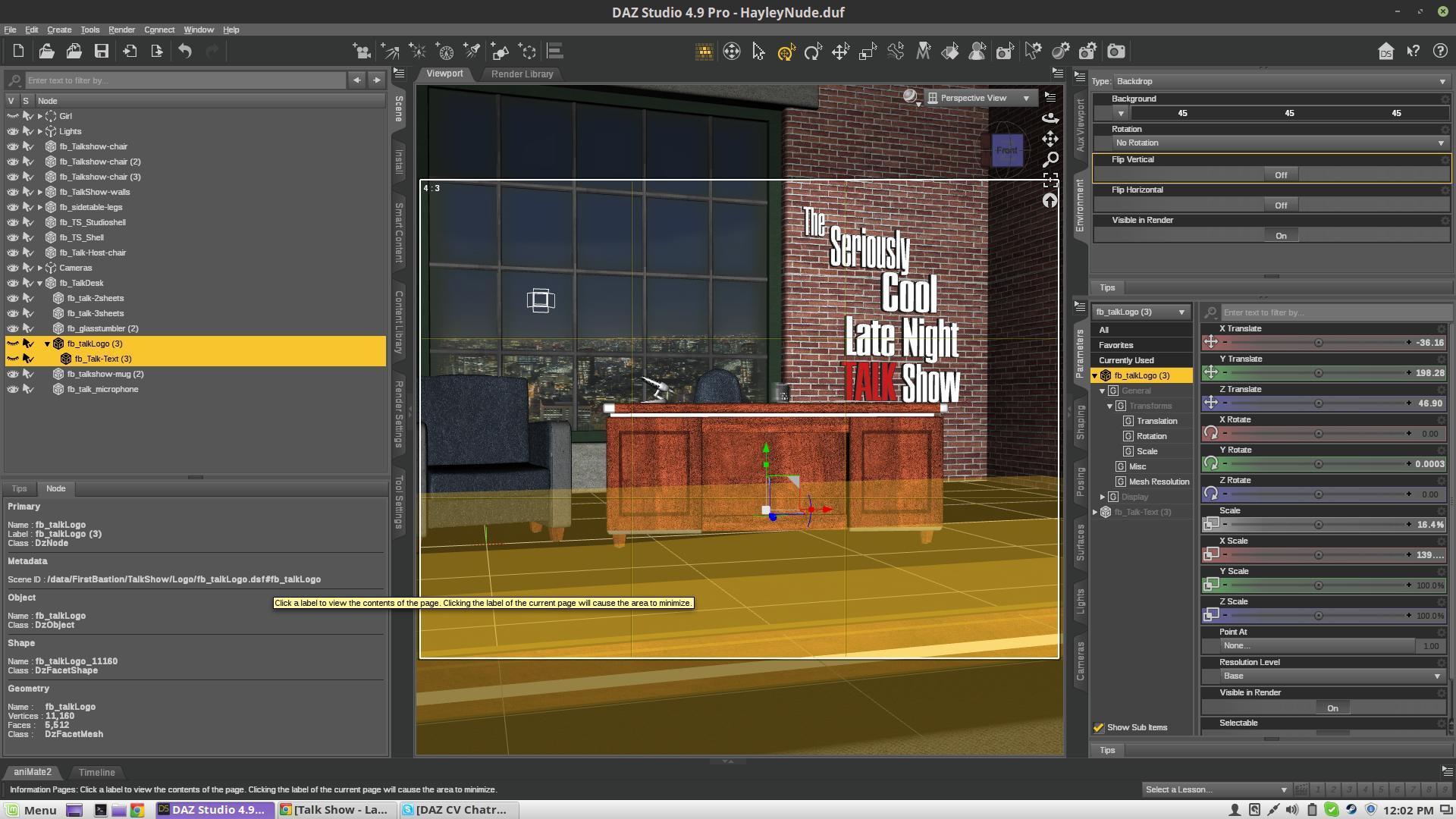Click the Undo arrow icon
Viewport: 1456px width, 819px height.
click(x=185, y=52)
